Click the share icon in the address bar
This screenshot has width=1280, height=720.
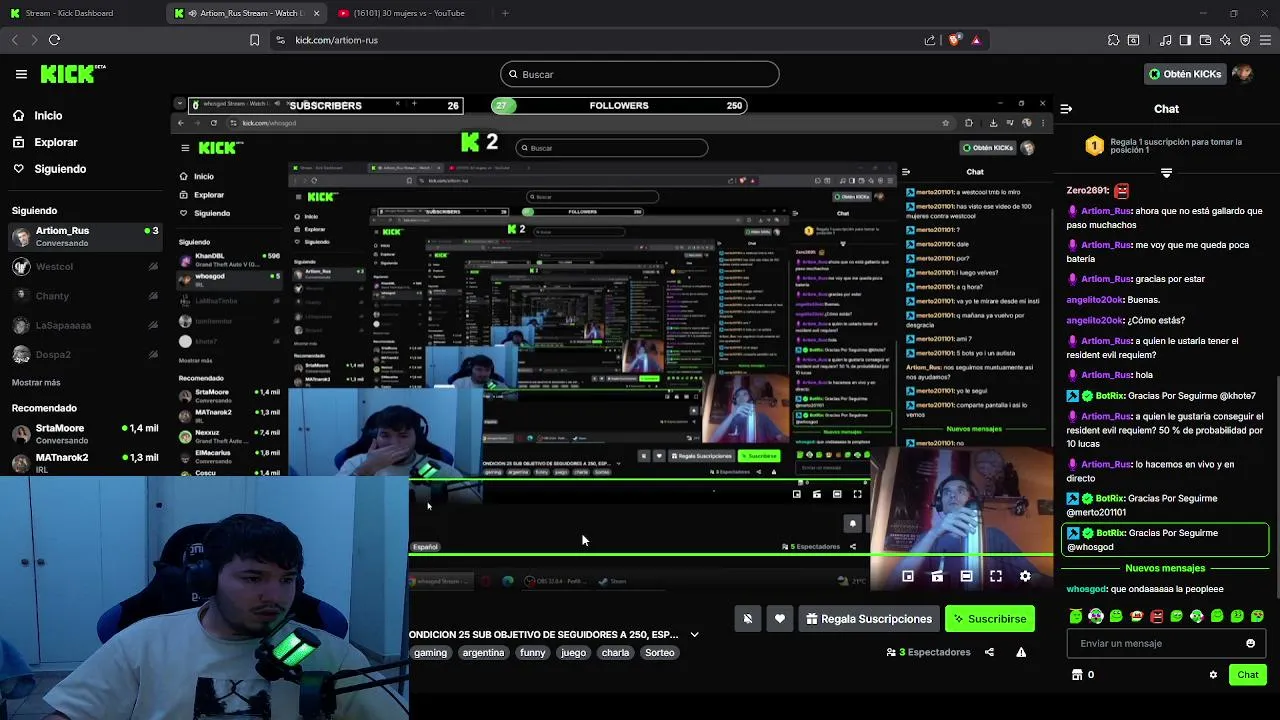[x=930, y=40]
